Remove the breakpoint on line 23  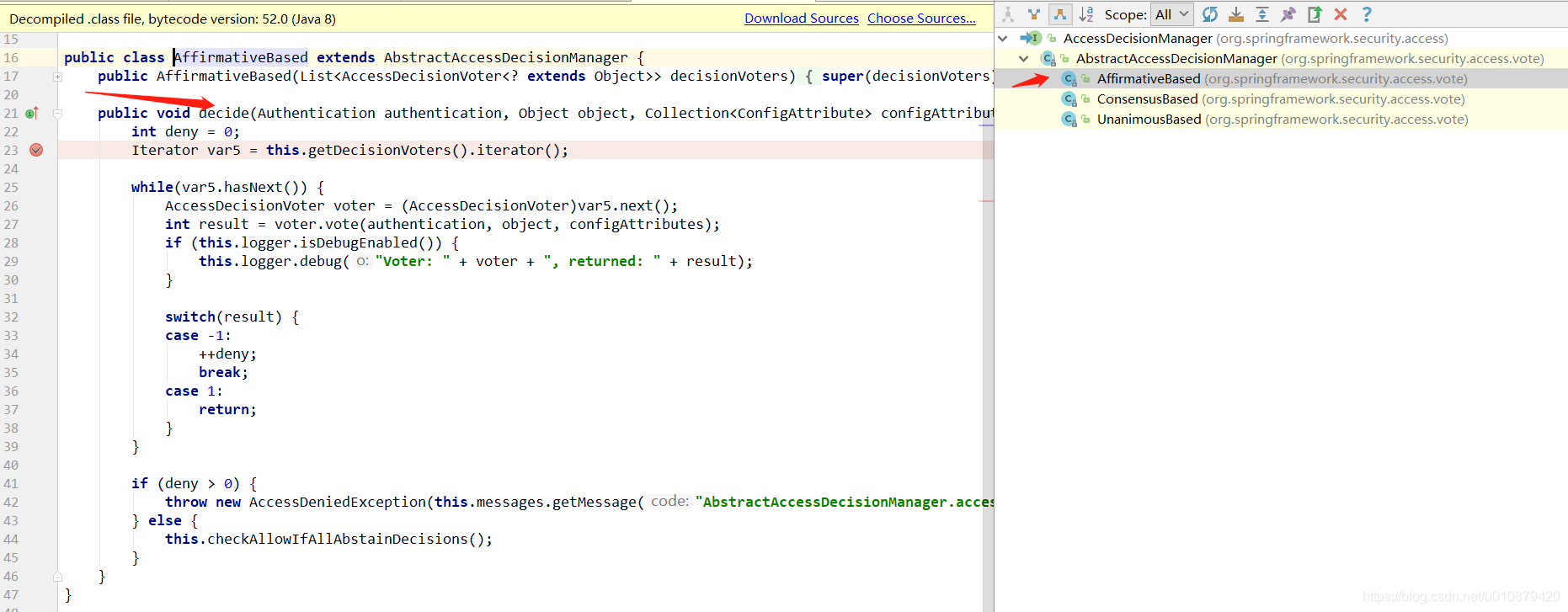coord(36,150)
